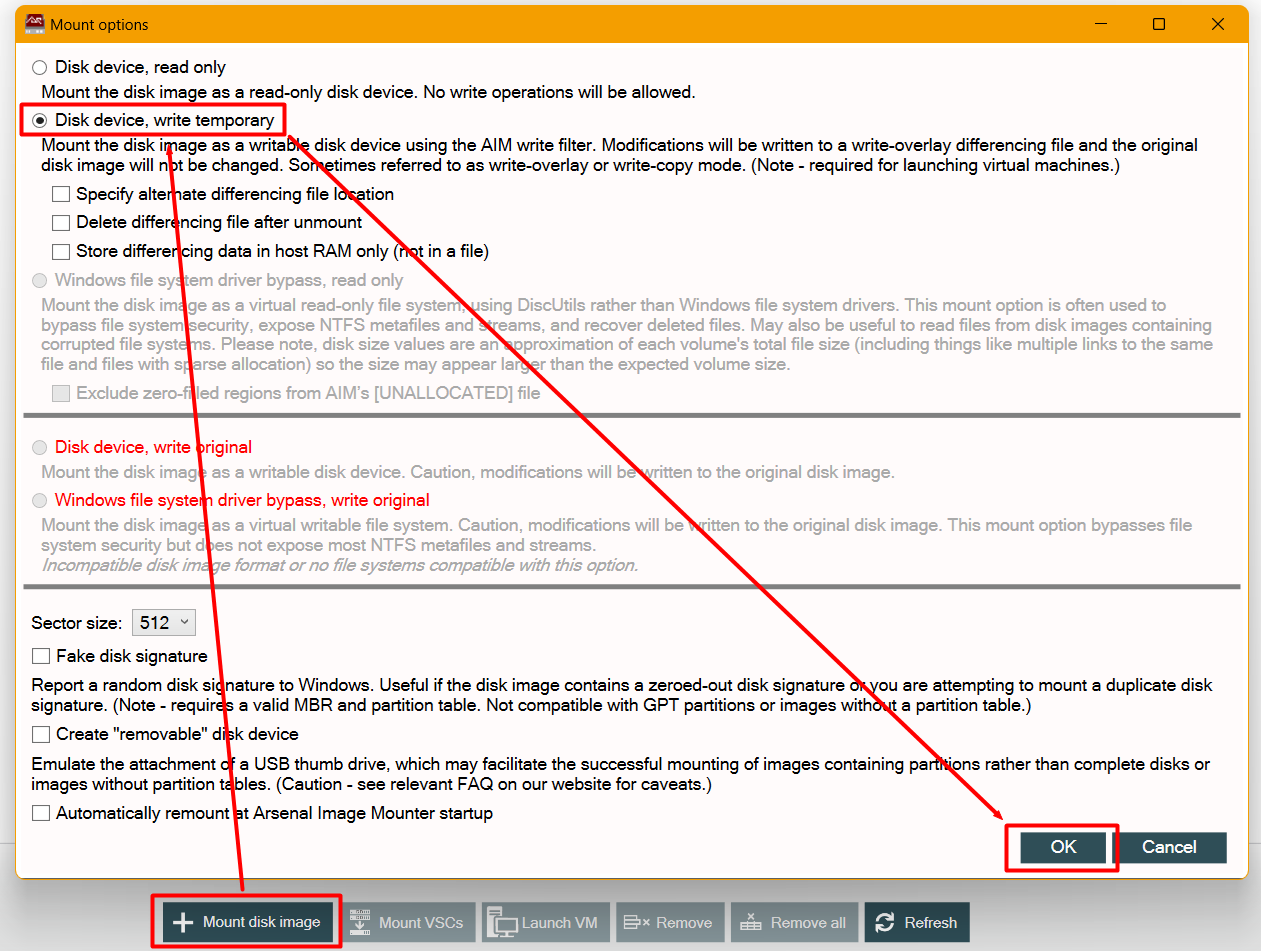Click text "No write operations will be allowed."
The height and width of the screenshot is (951, 1261).
(x=559, y=92)
